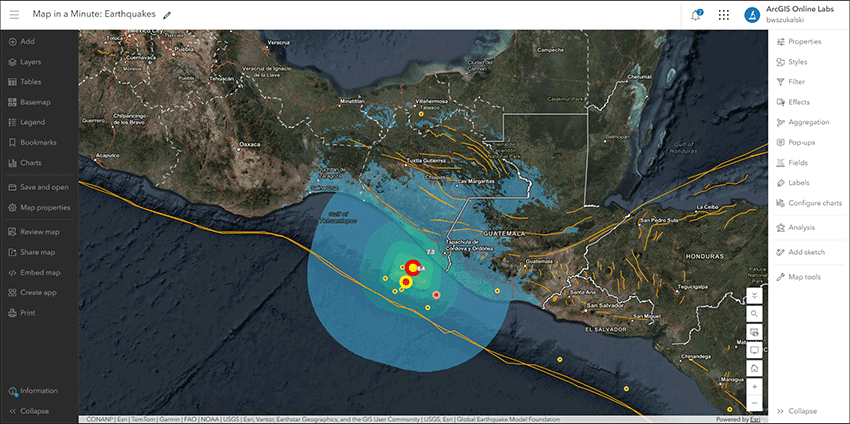Open the Filter panel

coord(790,82)
